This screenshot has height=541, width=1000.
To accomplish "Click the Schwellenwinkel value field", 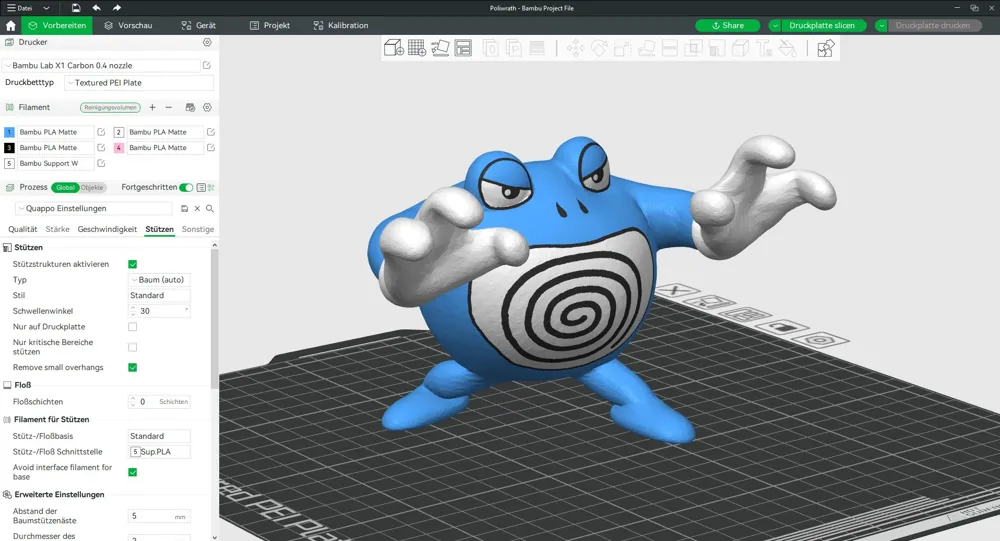I will 159,311.
